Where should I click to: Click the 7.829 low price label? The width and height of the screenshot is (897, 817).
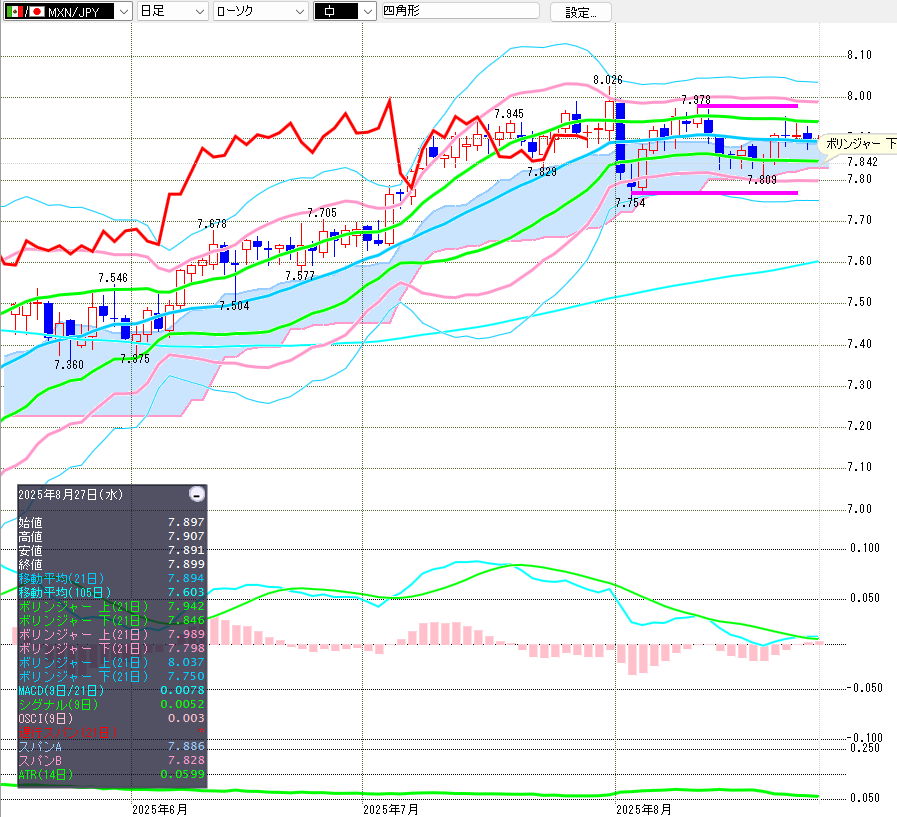[x=542, y=171]
